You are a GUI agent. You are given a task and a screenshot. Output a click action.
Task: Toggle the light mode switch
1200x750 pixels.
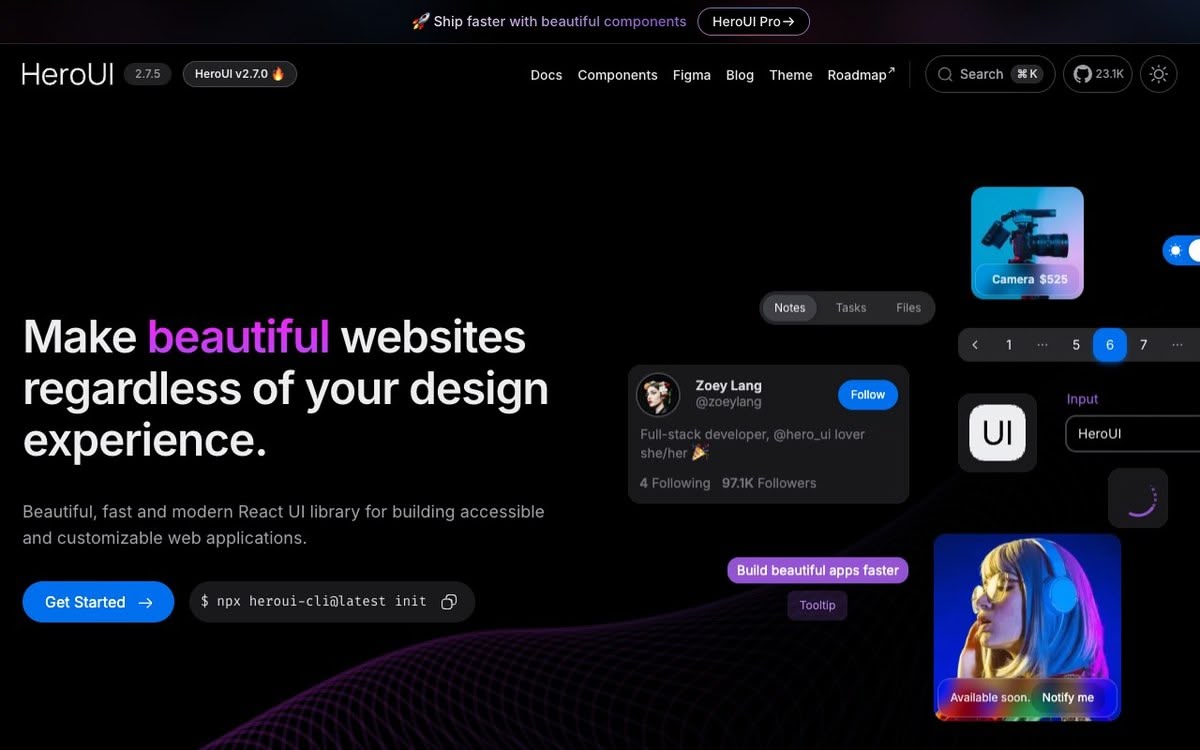[x=1182, y=251]
